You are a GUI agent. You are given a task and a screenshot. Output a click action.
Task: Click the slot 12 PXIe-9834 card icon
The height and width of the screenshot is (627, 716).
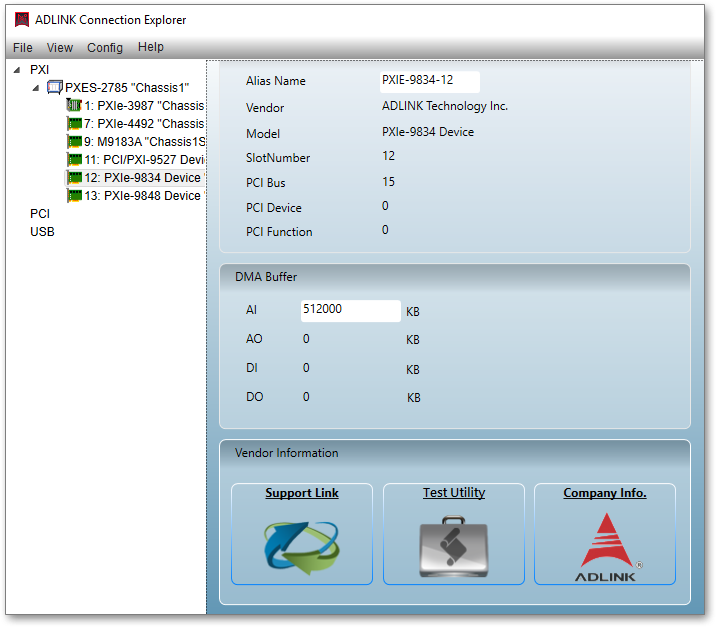click(x=74, y=177)
